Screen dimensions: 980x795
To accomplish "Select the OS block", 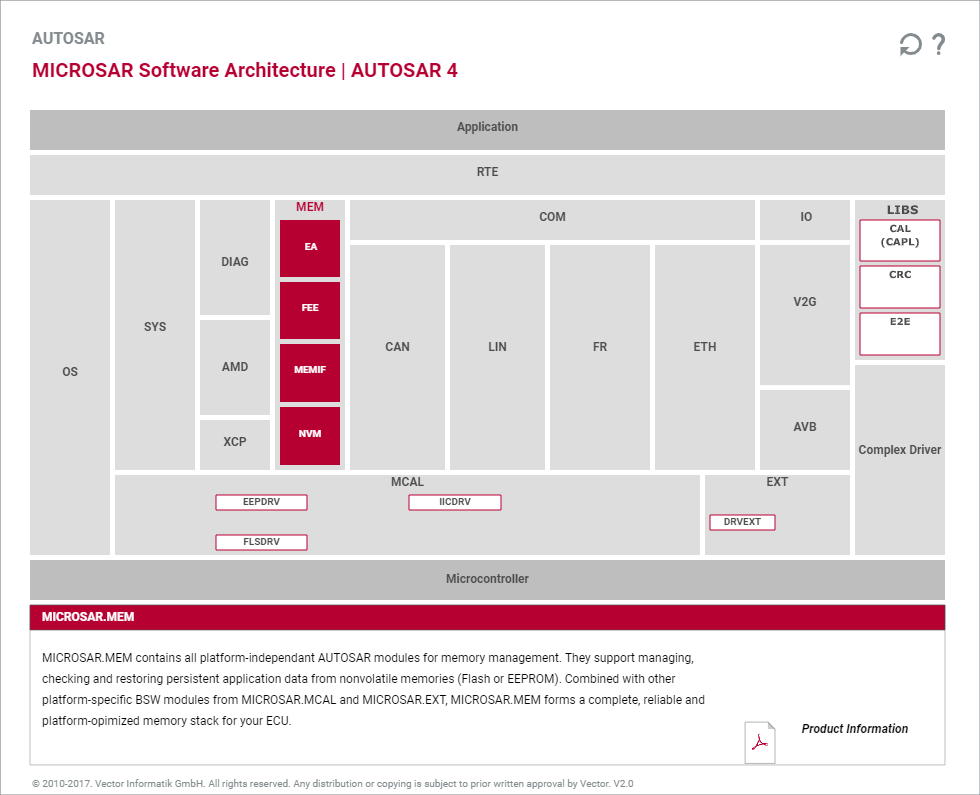I will (70, 377).
